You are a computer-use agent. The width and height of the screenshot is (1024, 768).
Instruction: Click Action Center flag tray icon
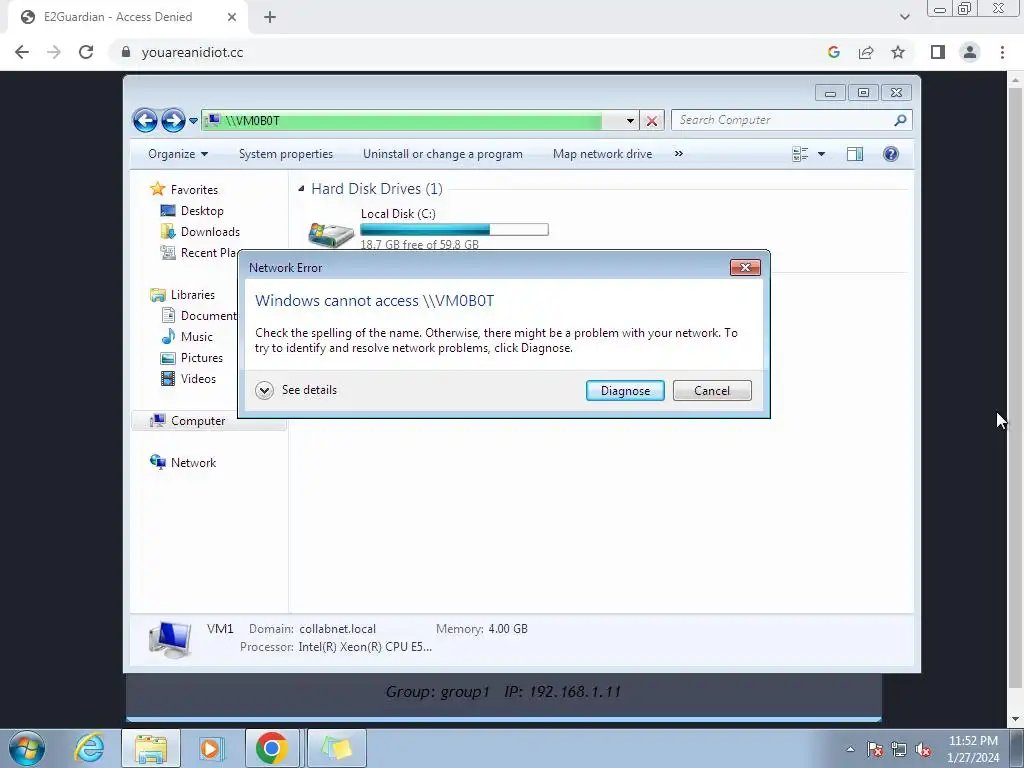pyautogui.click(x=875, y=750)
